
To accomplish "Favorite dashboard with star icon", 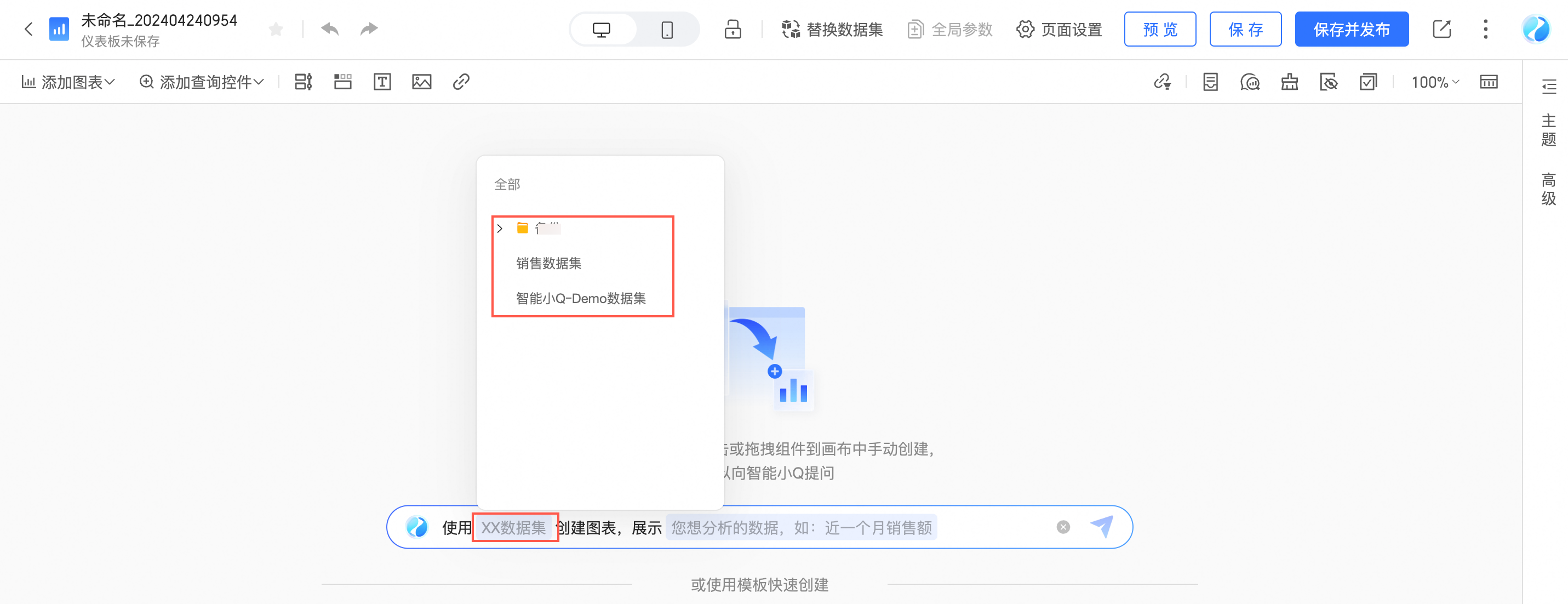I will 276,29.
